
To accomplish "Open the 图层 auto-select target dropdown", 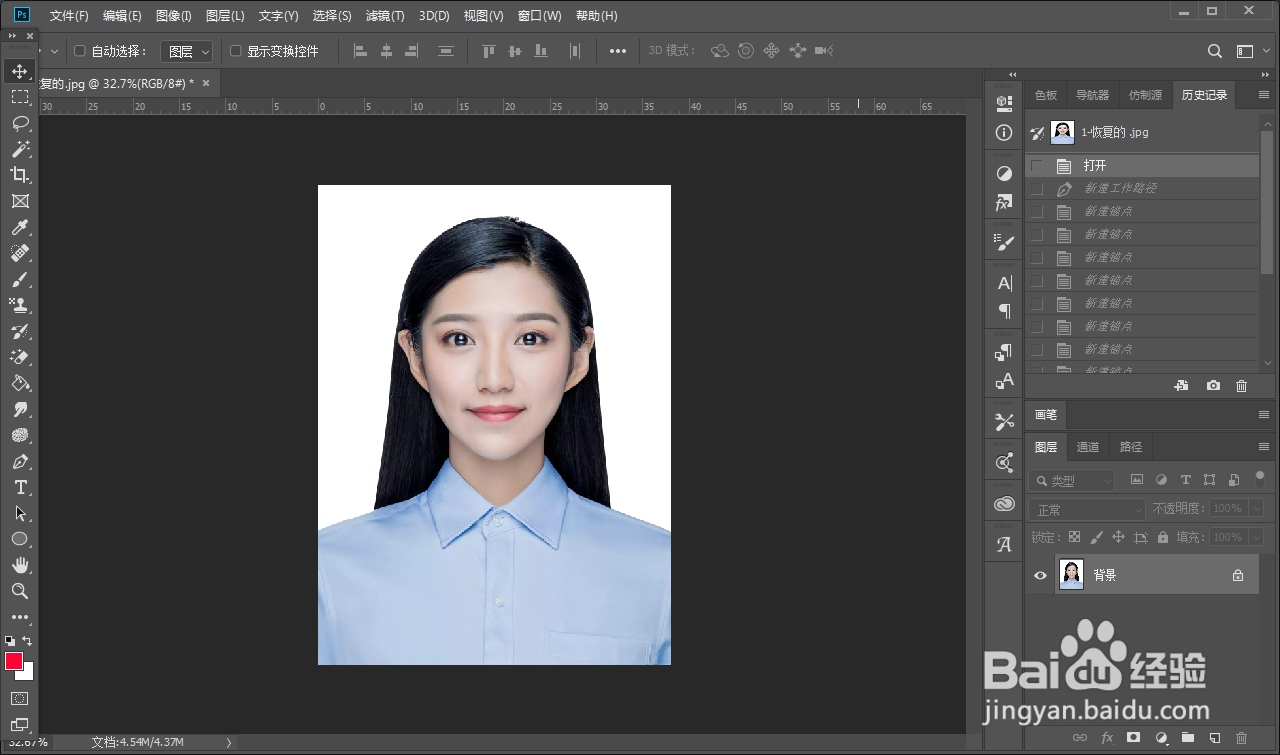I will coord(187,51).
